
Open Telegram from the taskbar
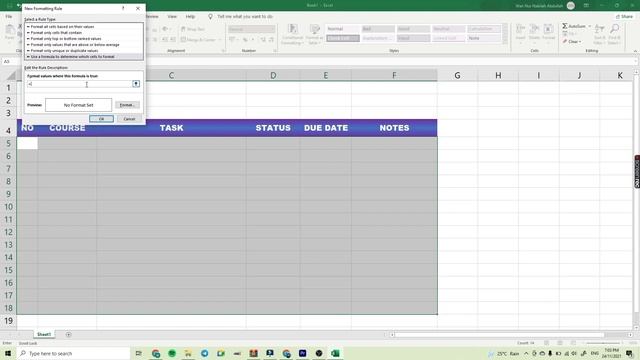pyautogui.click(x=204, y=353)
